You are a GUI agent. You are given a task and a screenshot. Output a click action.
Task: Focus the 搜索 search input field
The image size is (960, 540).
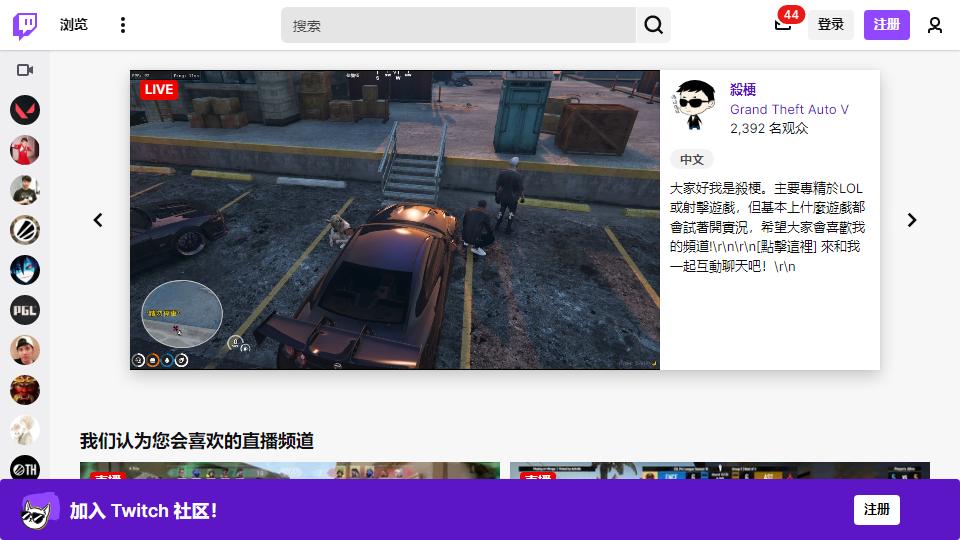tap(458, 25)
